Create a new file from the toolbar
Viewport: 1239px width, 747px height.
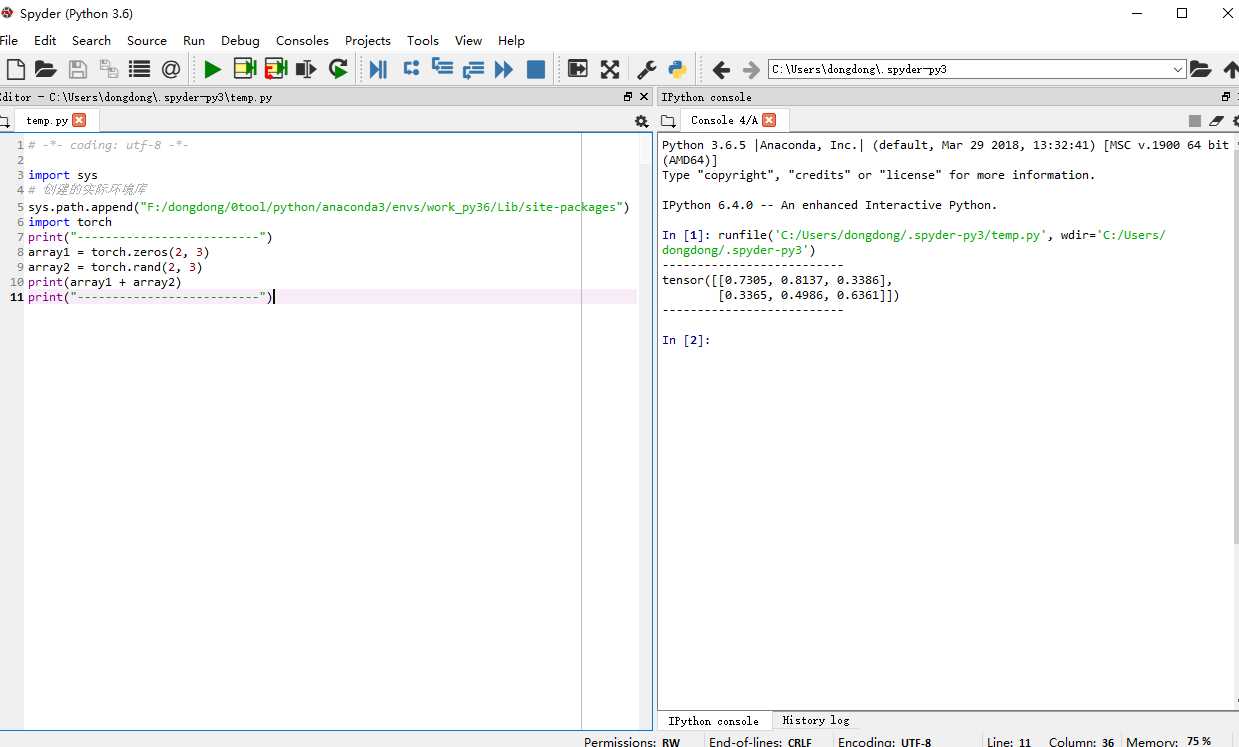(x=15, y=69)
